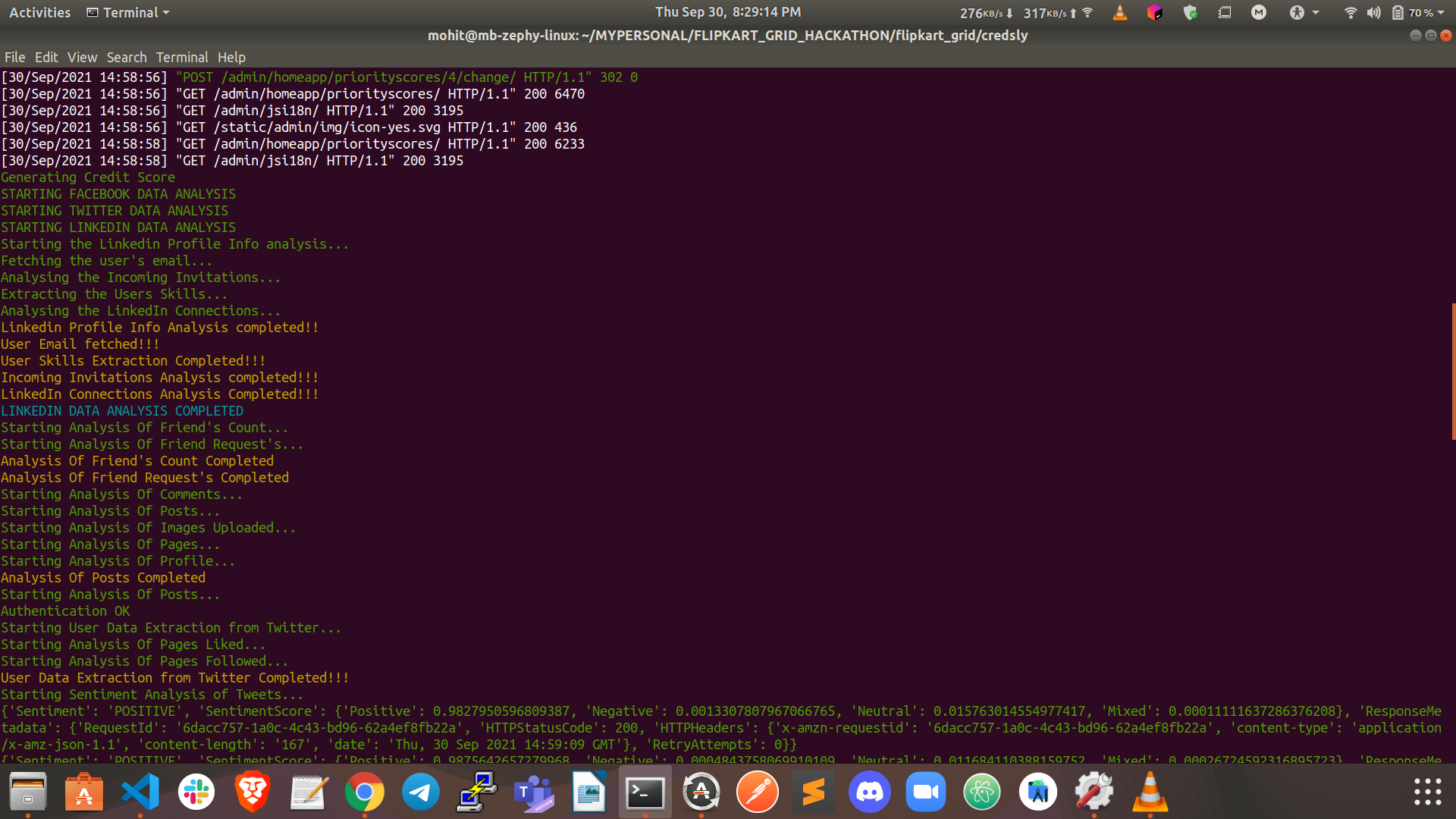Open the Files manager from the dock
Viewport: 1456px width, 819px height.
tap(28, 792)
